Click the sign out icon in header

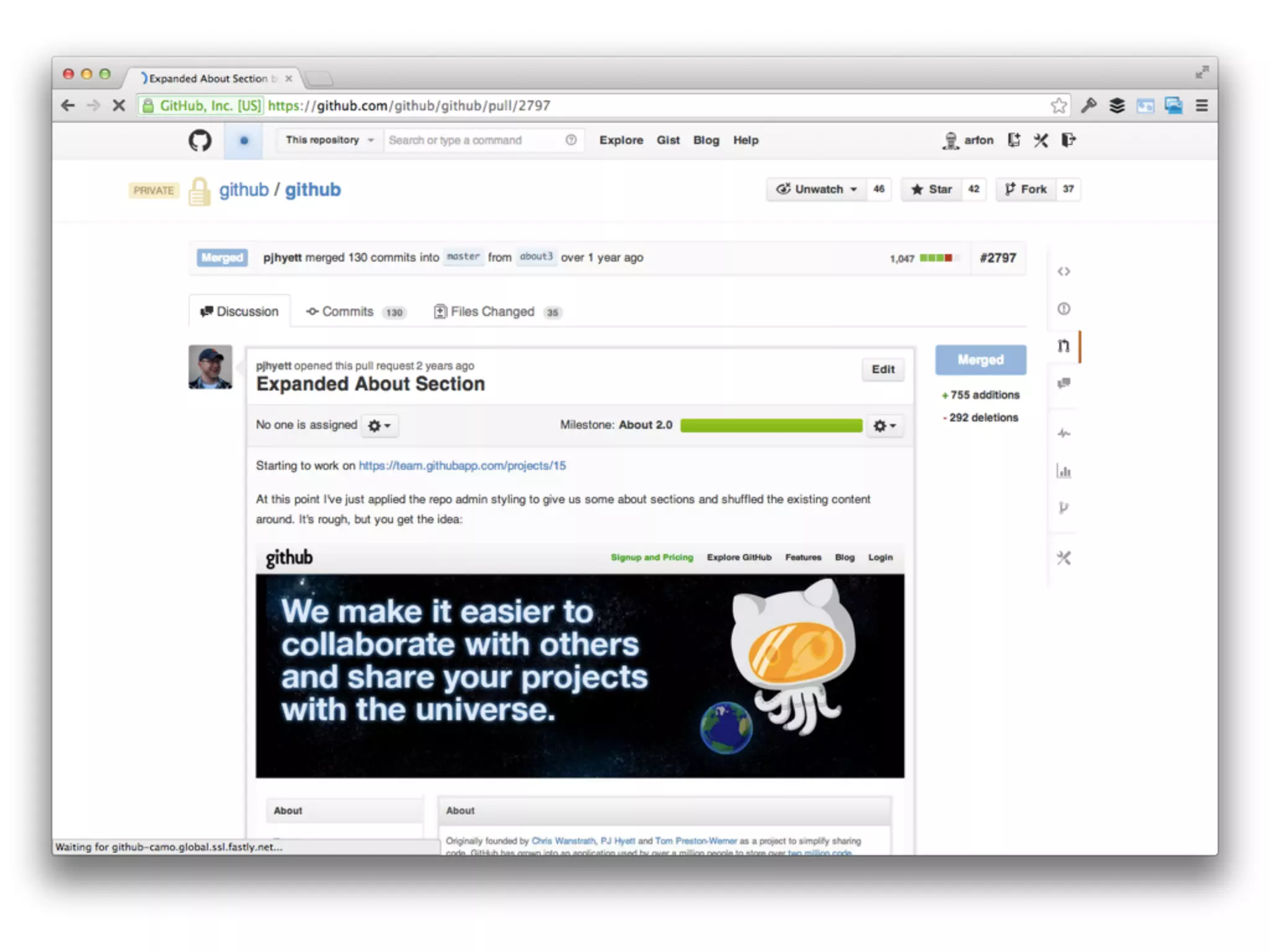click(1068, 140)
